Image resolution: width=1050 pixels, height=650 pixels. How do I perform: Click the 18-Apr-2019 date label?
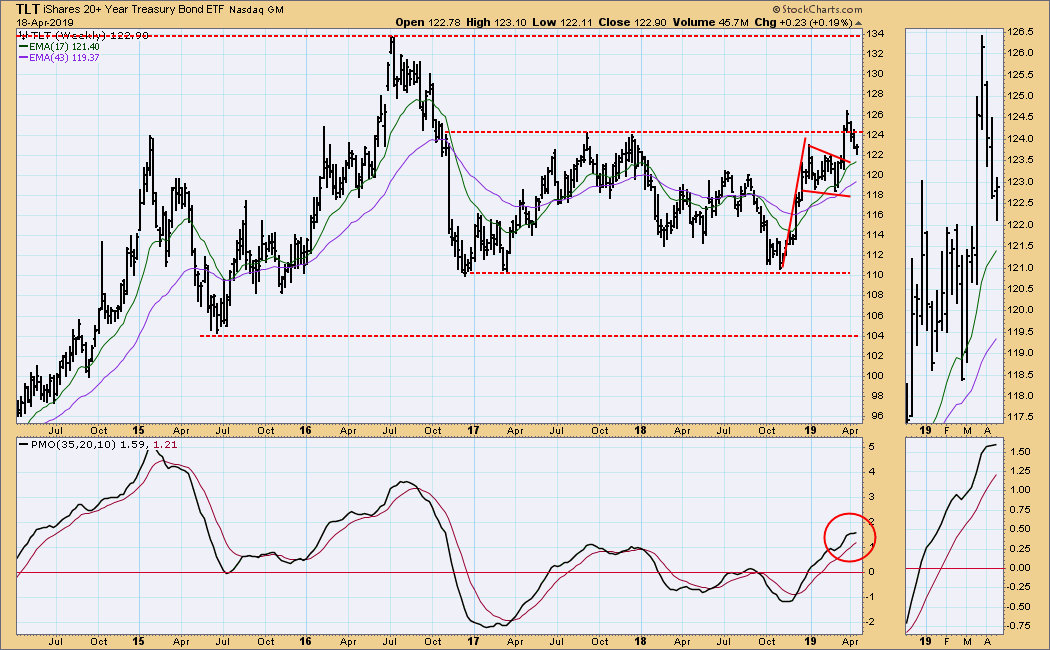coord(46,22)
